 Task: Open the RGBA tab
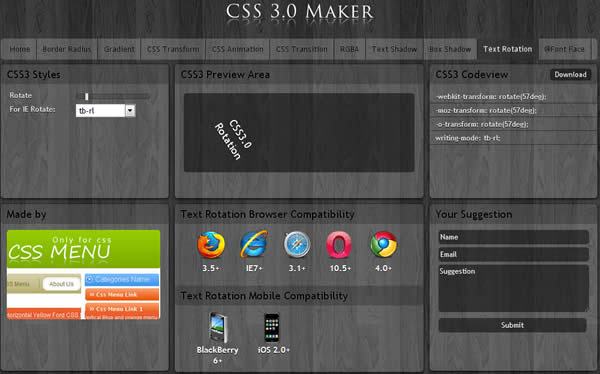pos(349,49)
